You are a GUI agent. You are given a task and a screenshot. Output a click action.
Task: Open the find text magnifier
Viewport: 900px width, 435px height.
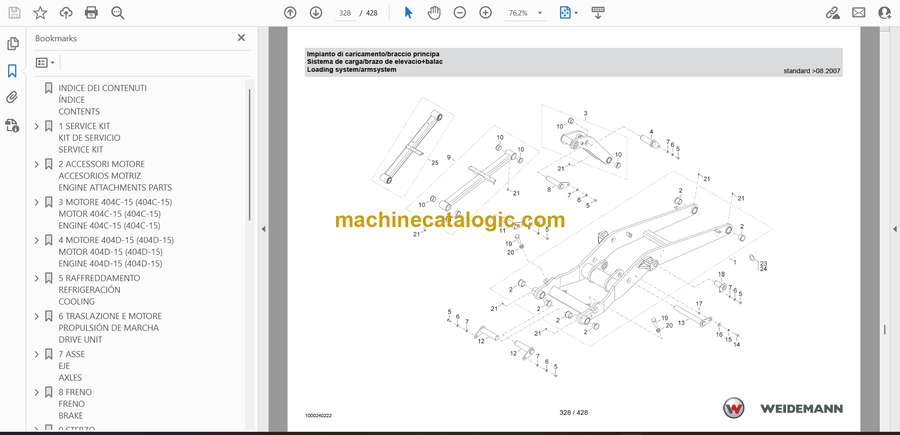click(118, 13)
